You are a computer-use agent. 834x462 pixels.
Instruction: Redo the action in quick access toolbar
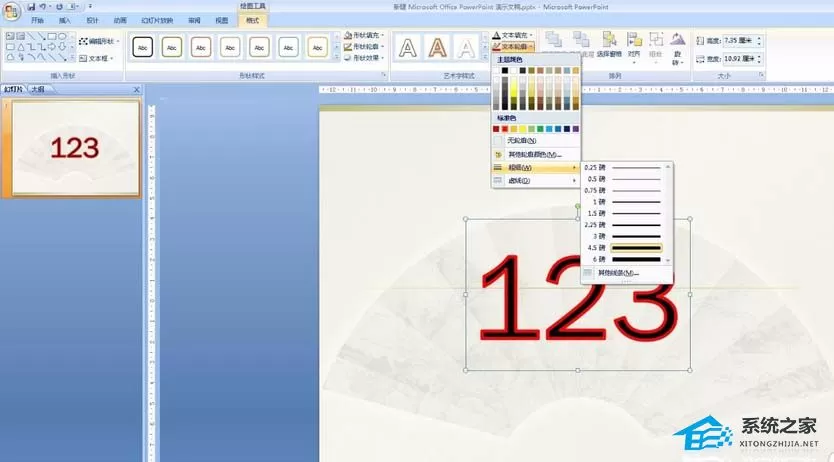[x=59, y=7]
